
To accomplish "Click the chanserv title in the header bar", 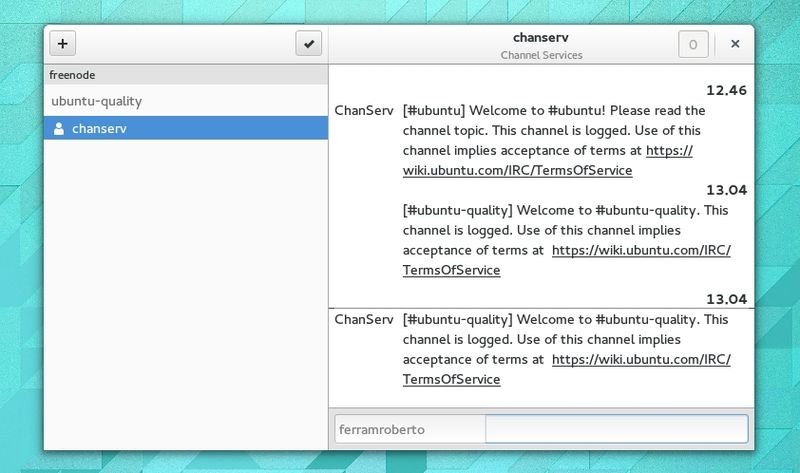I will click(540, 38).
